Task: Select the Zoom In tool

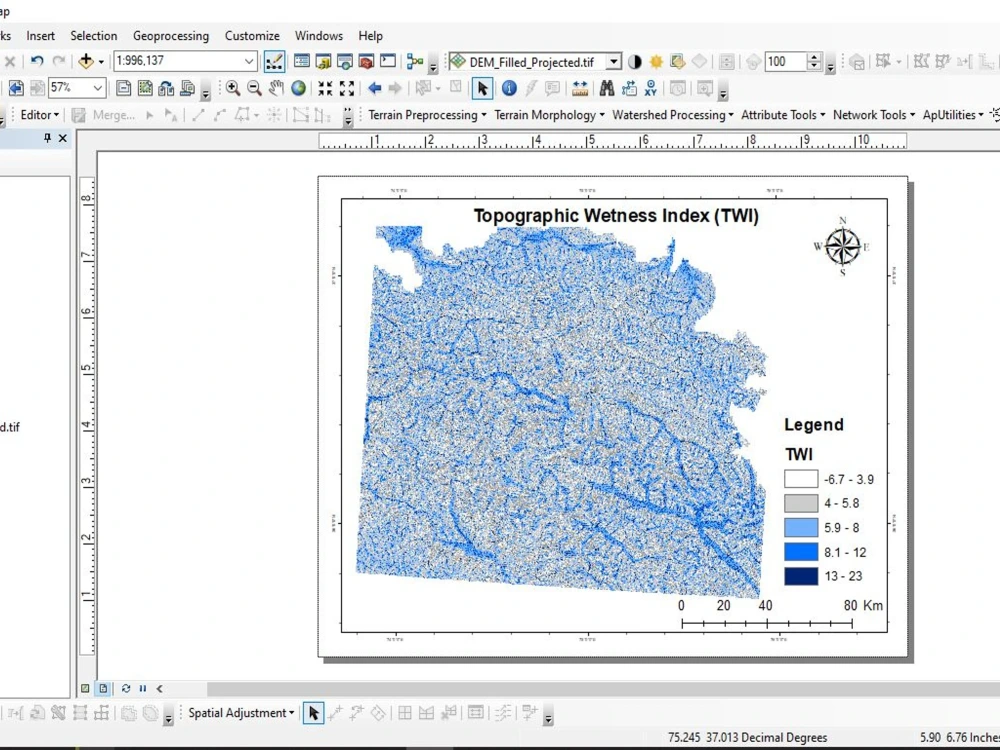Action: 233,88
